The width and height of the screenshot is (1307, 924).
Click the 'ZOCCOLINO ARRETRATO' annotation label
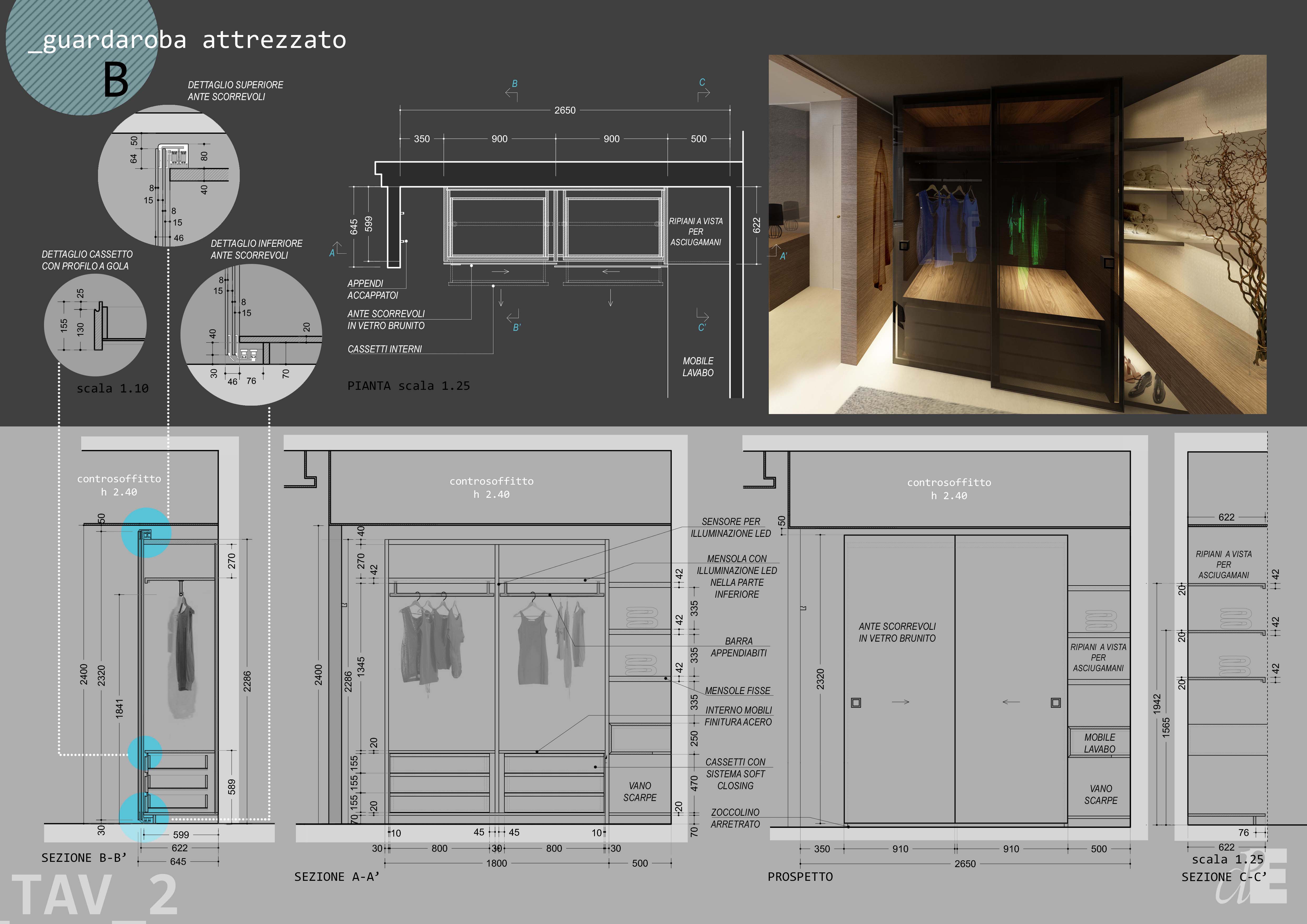click(735, 818)
